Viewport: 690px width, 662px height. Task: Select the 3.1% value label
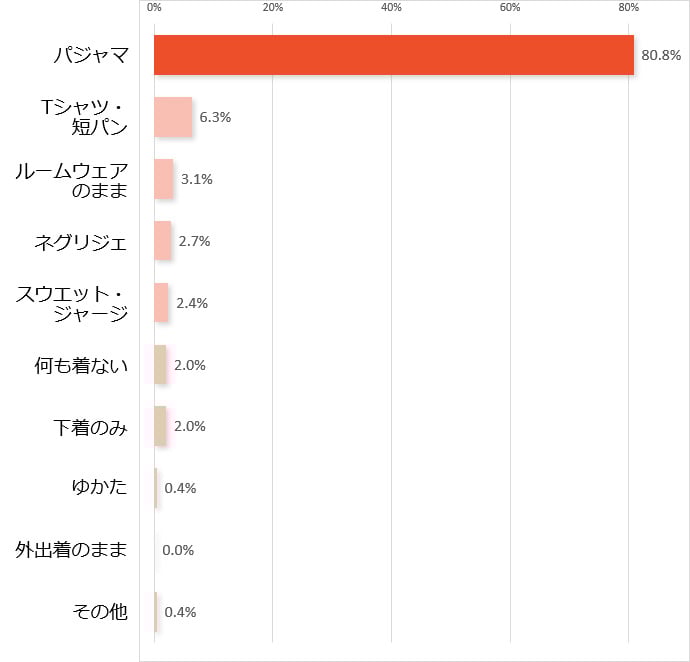pos(197,179)
